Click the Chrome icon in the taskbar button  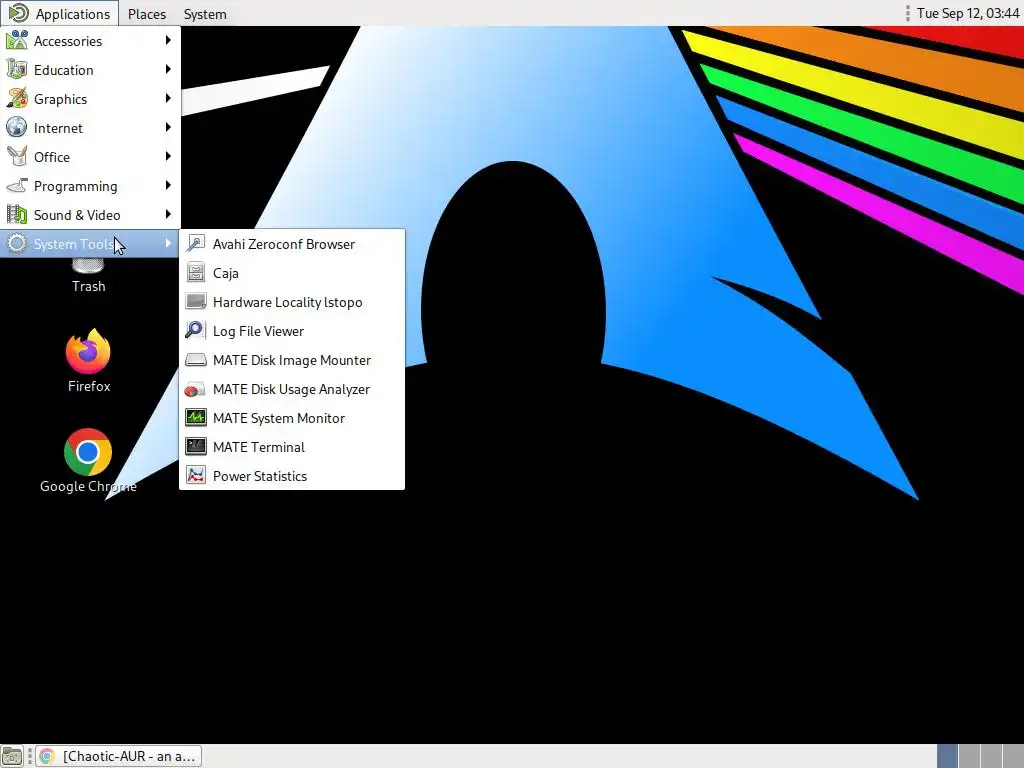coord(47,756)
